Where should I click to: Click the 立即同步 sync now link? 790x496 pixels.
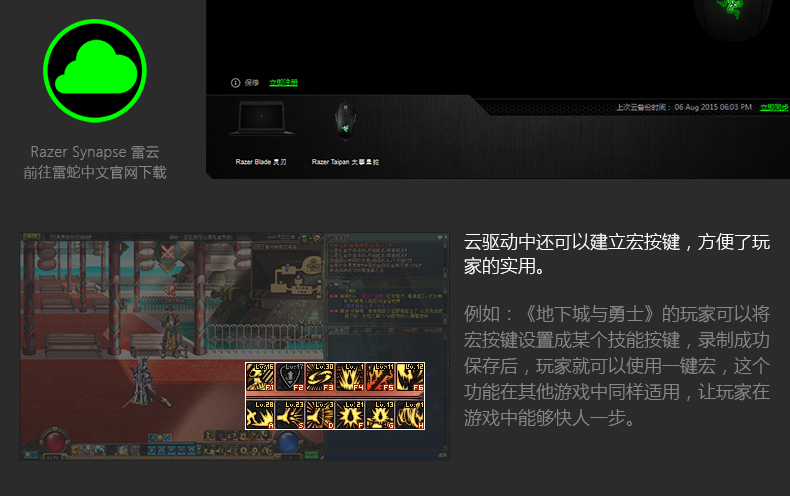tap(774, 107)
